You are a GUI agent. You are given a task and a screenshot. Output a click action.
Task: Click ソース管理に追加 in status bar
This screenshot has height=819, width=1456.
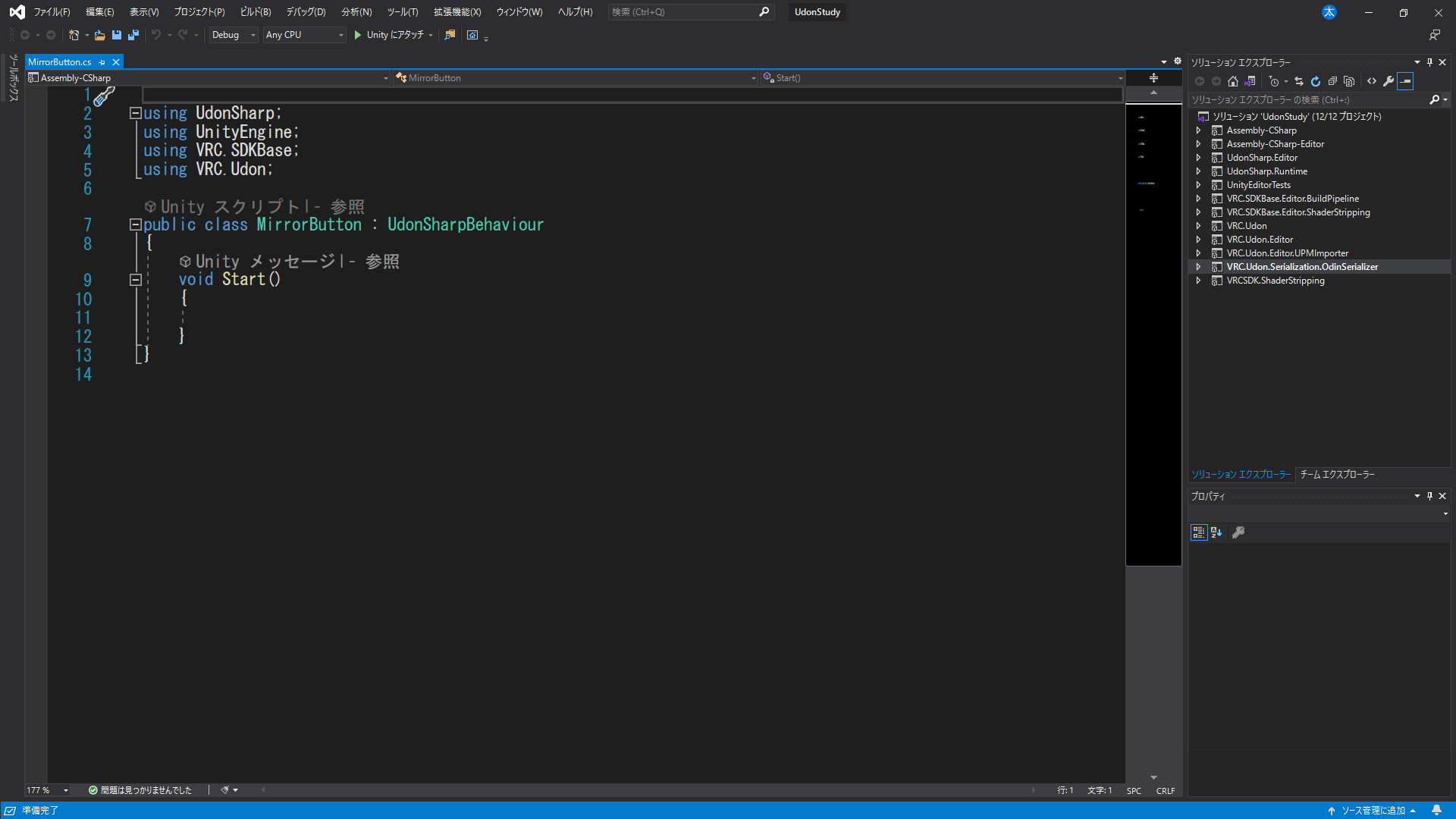1372,811
